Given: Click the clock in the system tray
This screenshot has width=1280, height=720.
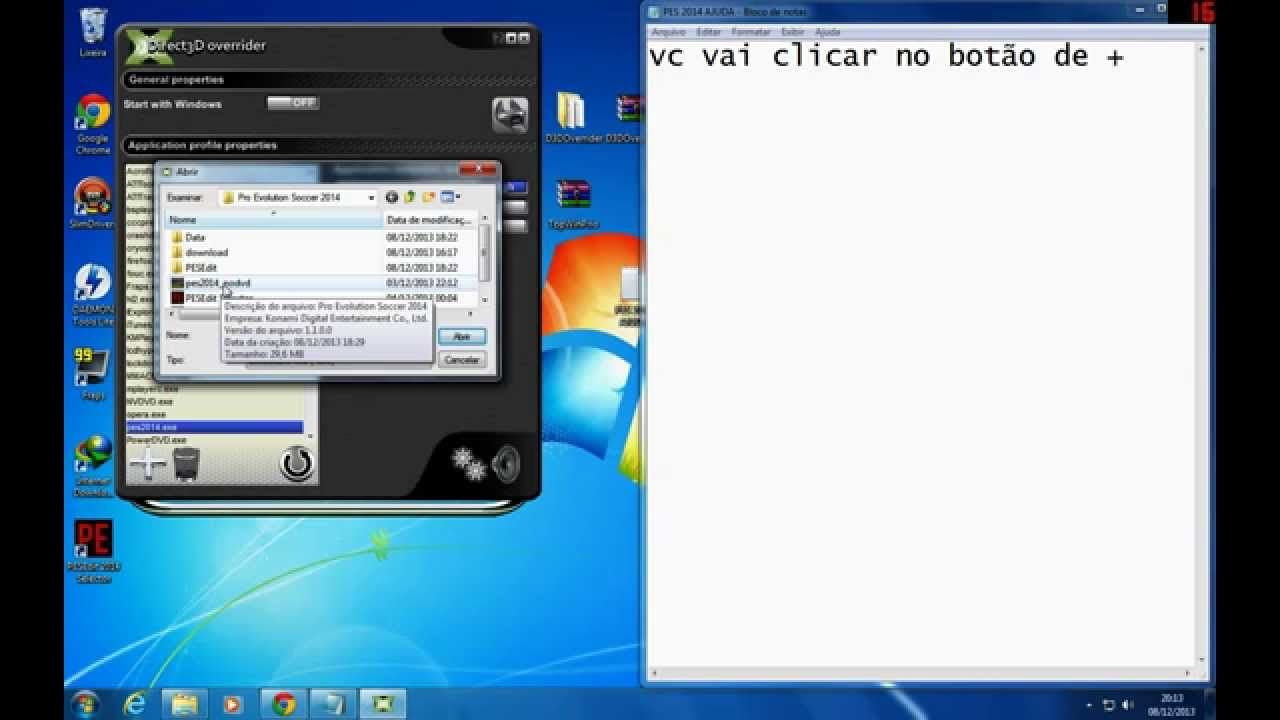Looking at the screenshot, I should (1172, 704).
